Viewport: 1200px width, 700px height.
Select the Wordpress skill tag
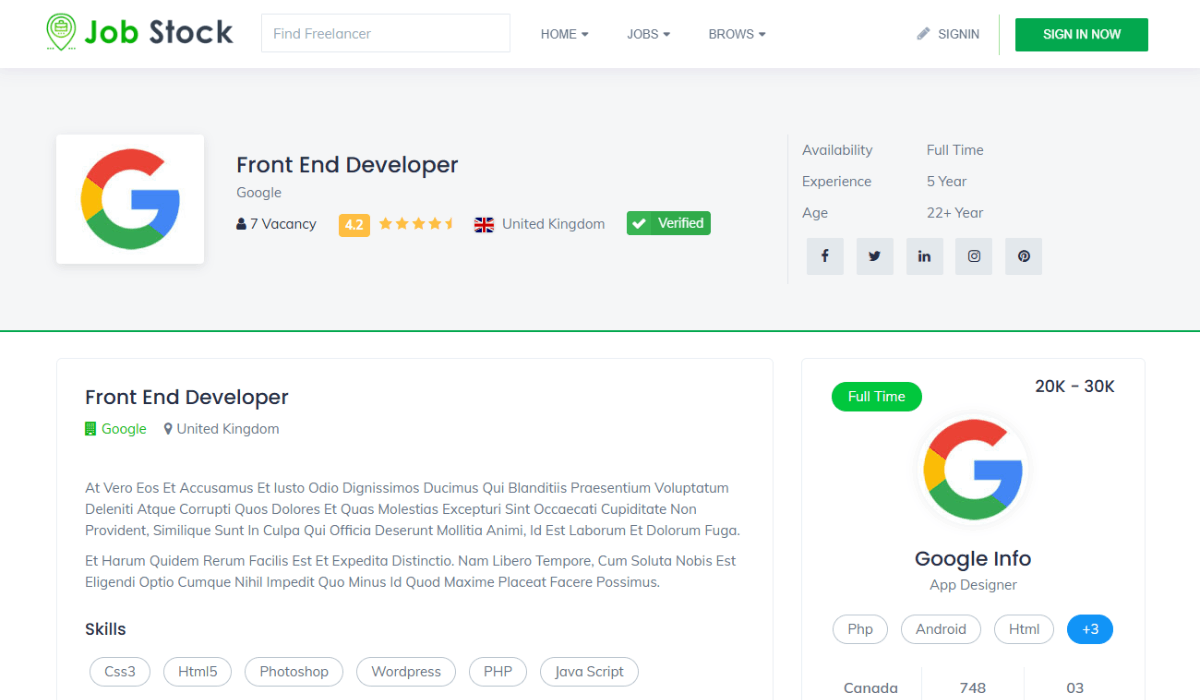[x=406, y=672]
